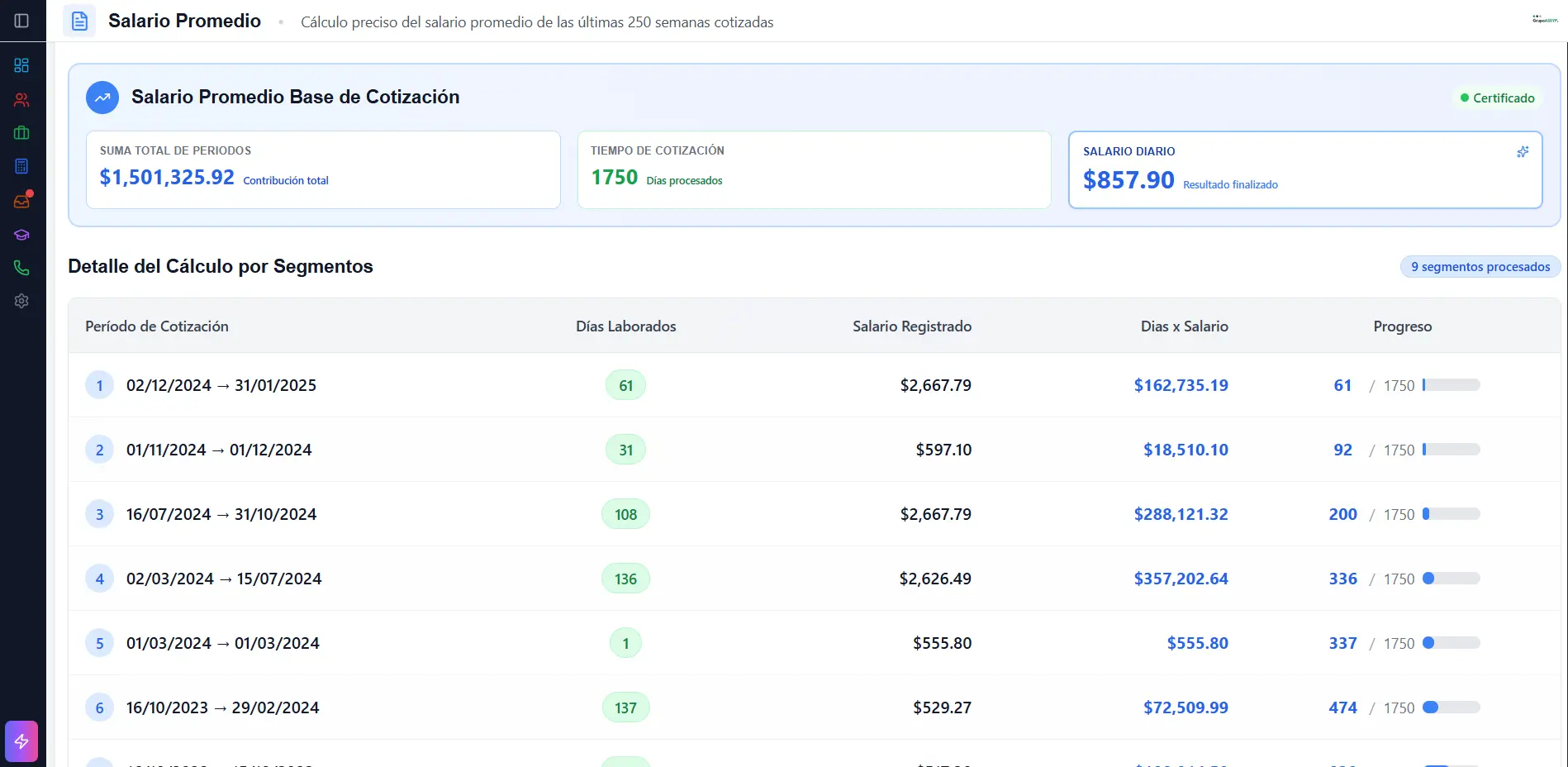Click the document icon beside Salario Promedio
The image size is (1568, 767).
(x=79, y=21)
